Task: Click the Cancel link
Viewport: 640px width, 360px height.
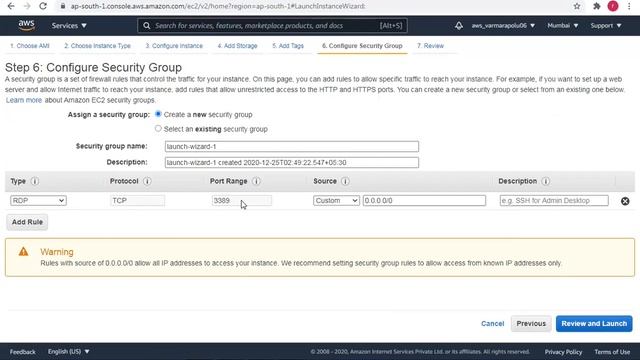Action: pyautogui.click(x=493, y=324)
